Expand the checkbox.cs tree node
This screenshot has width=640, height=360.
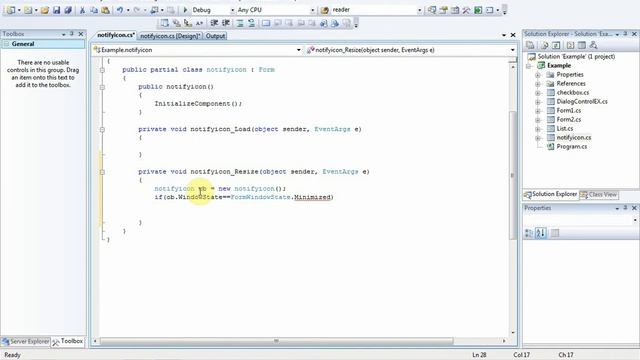point(538,93)
